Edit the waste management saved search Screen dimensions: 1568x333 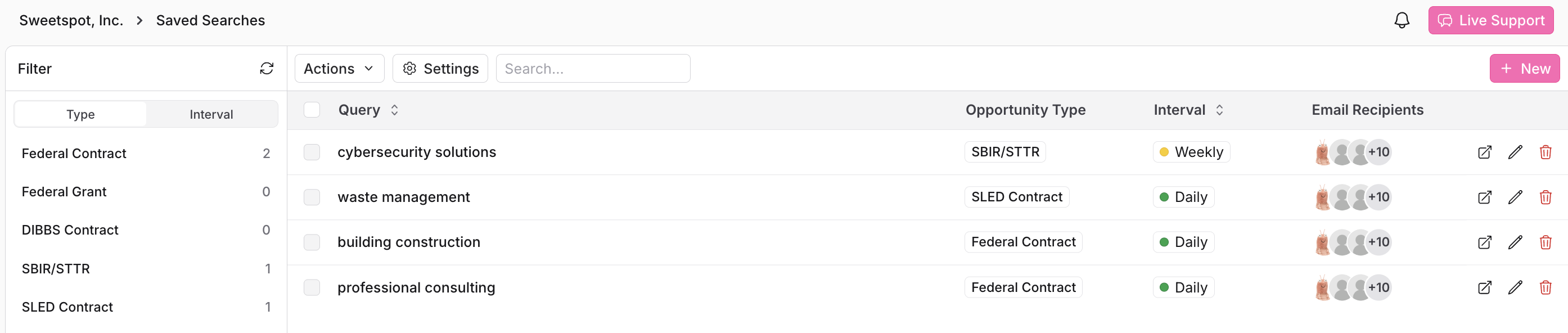point(1515,197)
